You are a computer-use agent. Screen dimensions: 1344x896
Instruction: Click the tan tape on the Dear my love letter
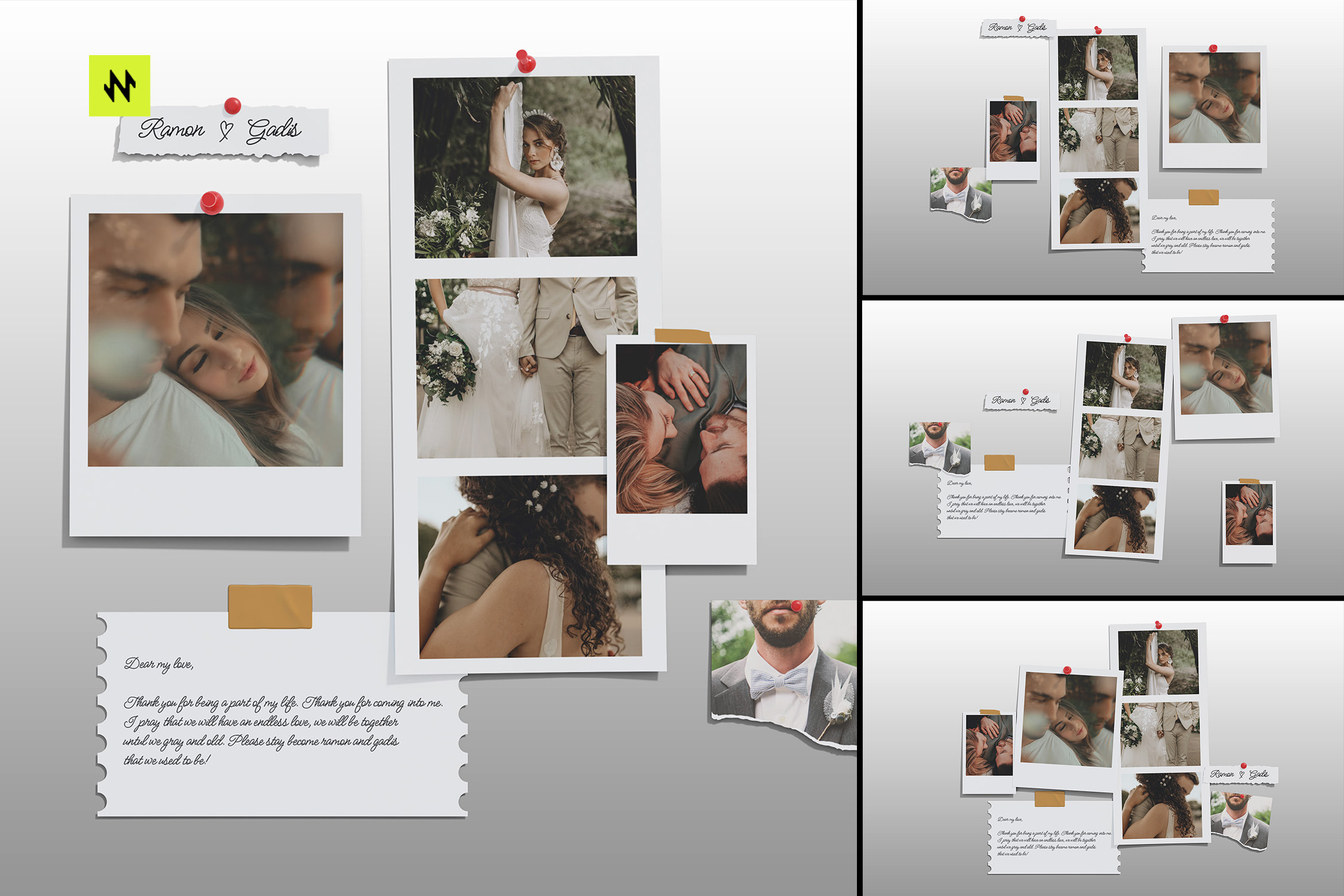(270, 607)
